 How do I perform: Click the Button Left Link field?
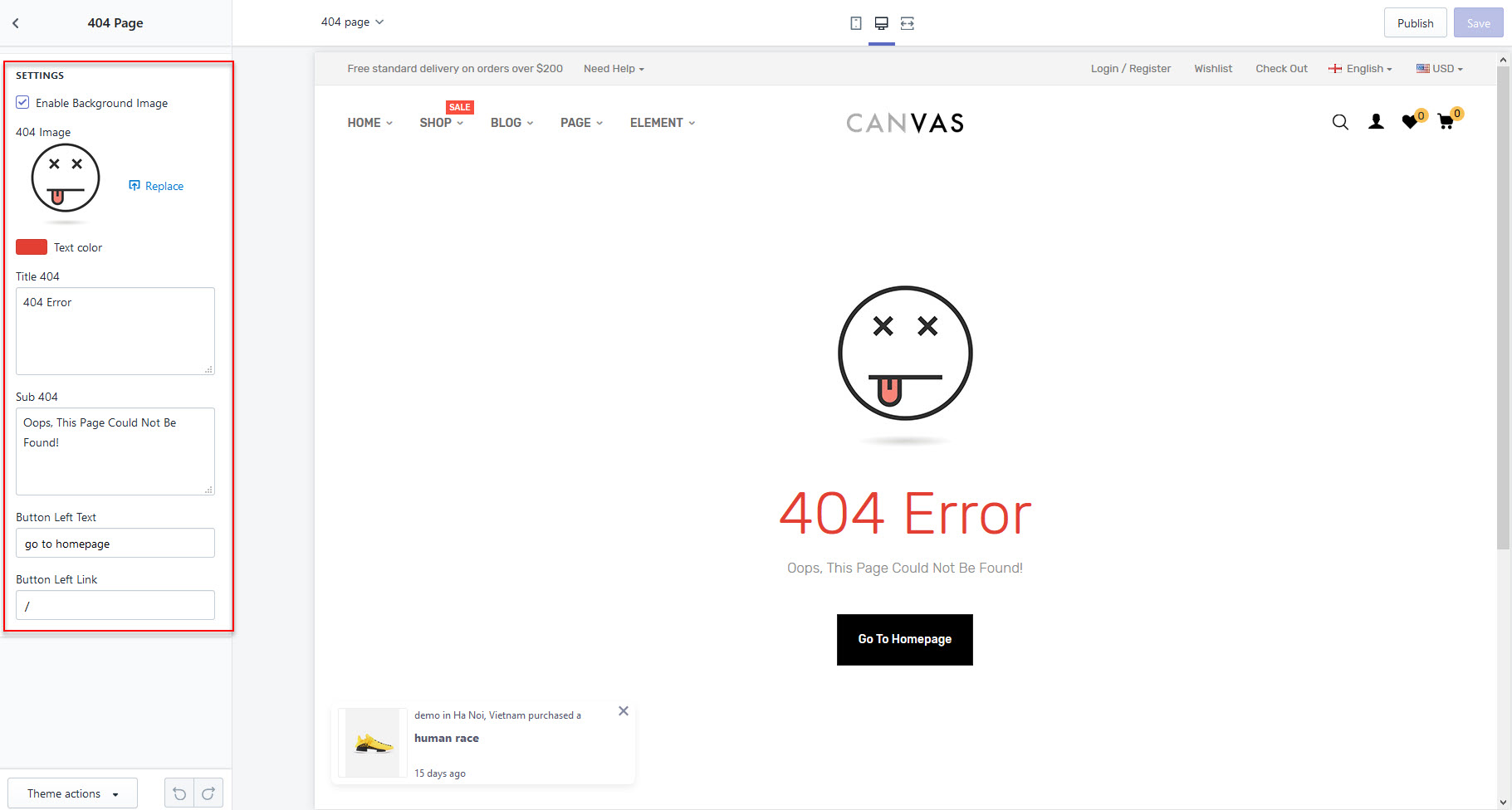[x=115, y=605]
